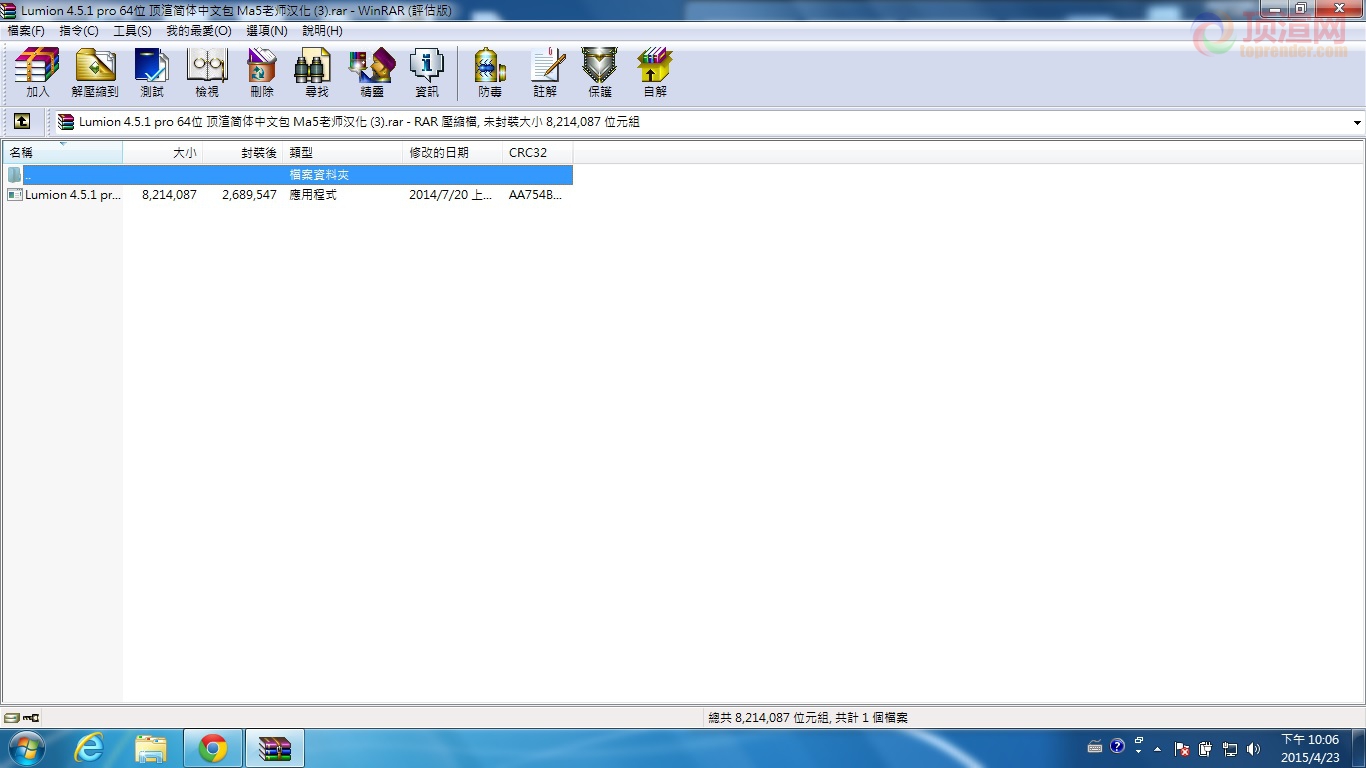Open the 指令(C) menu

point(79,31)
